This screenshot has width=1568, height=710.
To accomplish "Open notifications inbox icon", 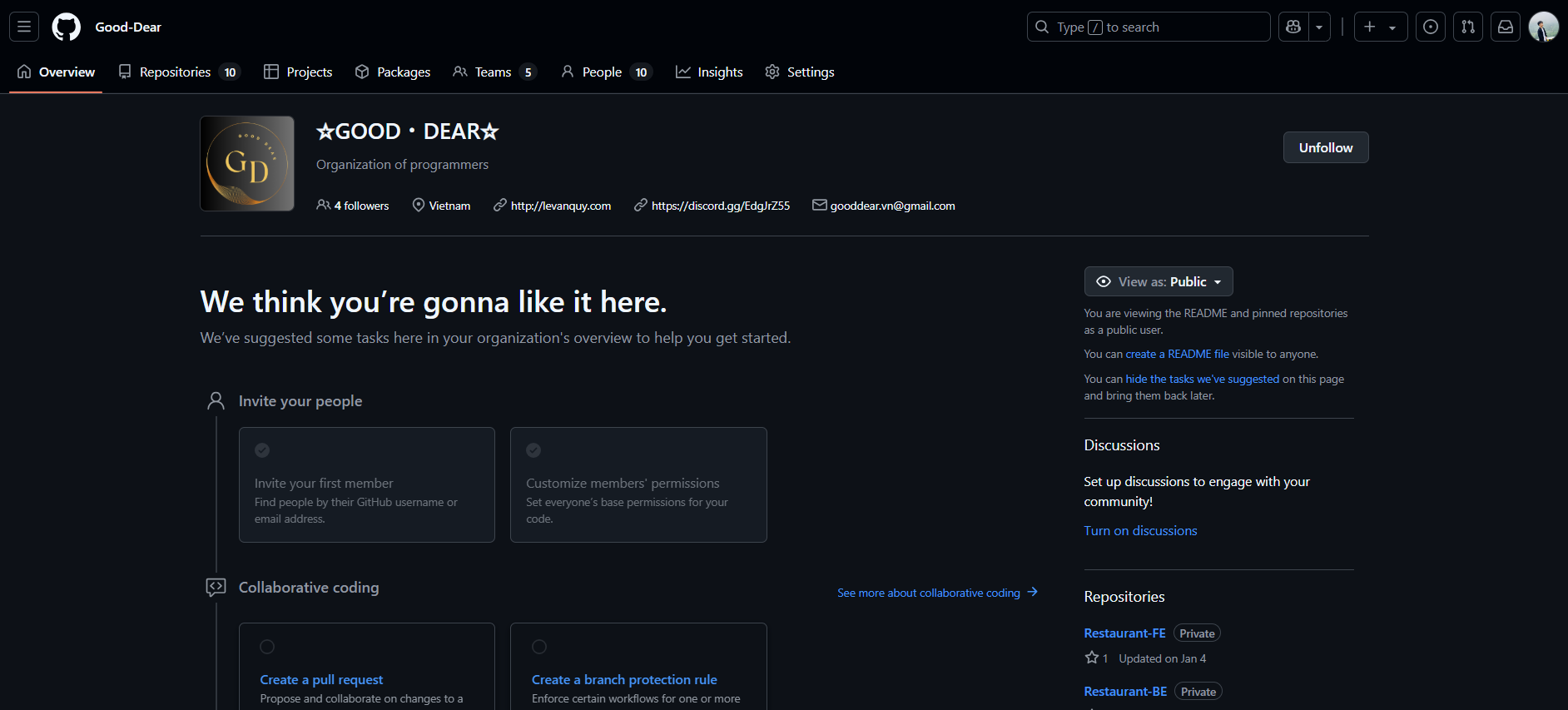I will coord(1506,27).
